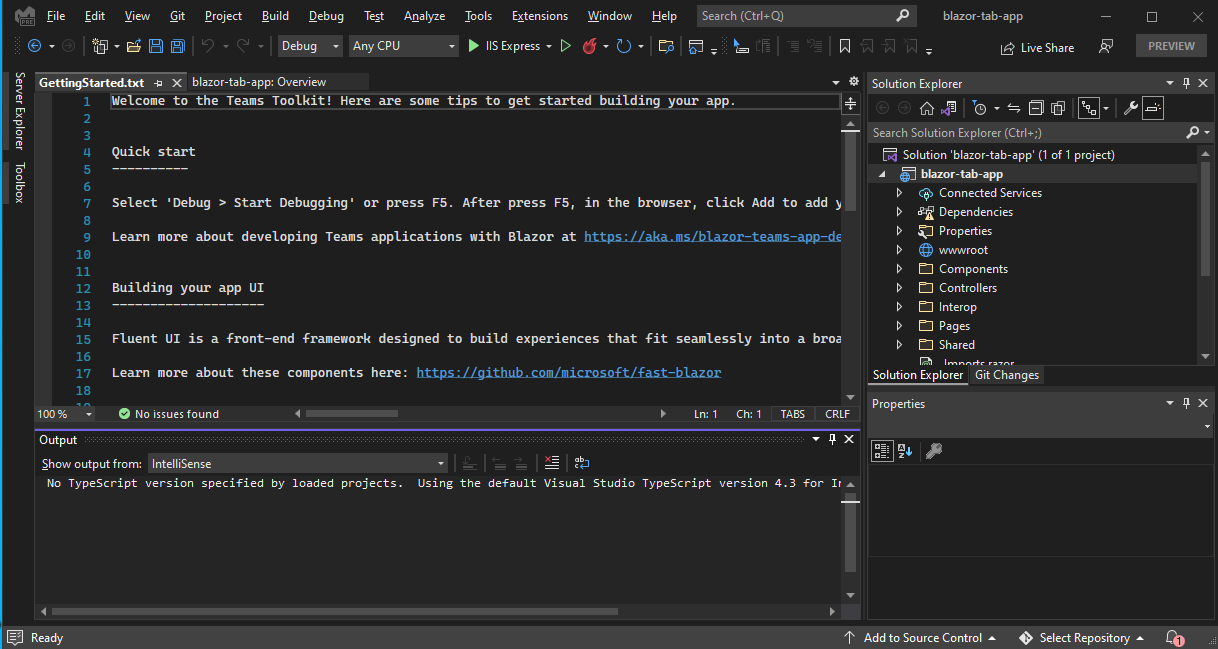The image size is (1218, 649).
Task: Open the Show output from IntelliSense dropdown
Action: click(298, 463)
